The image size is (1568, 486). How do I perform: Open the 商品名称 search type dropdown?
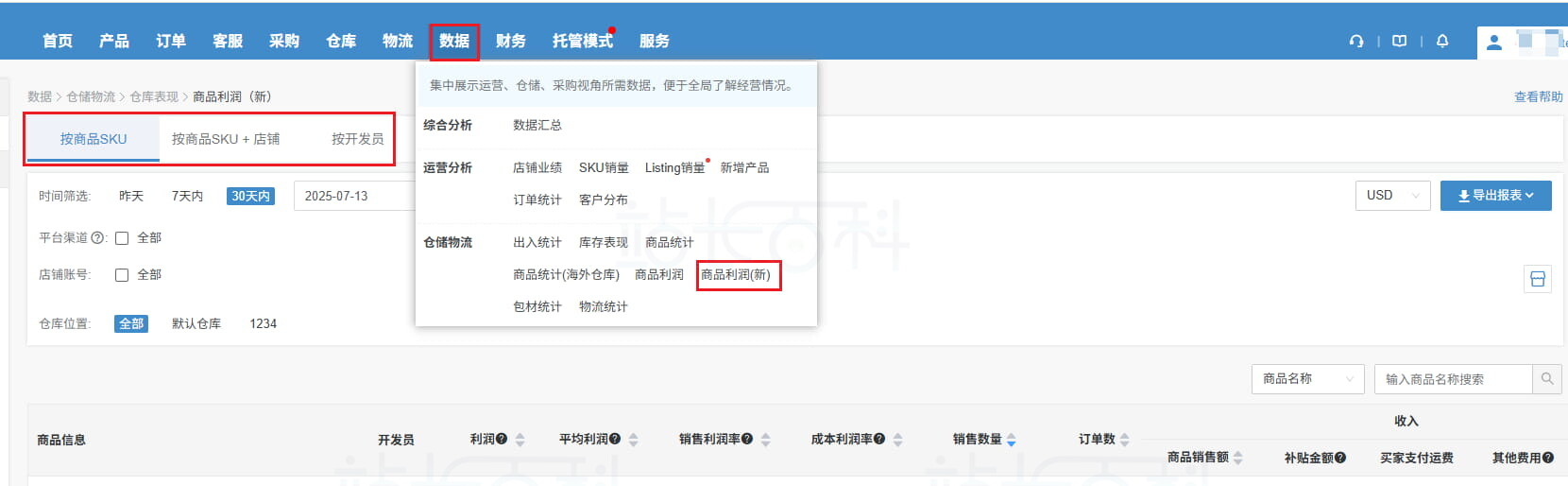[1307, 379]
